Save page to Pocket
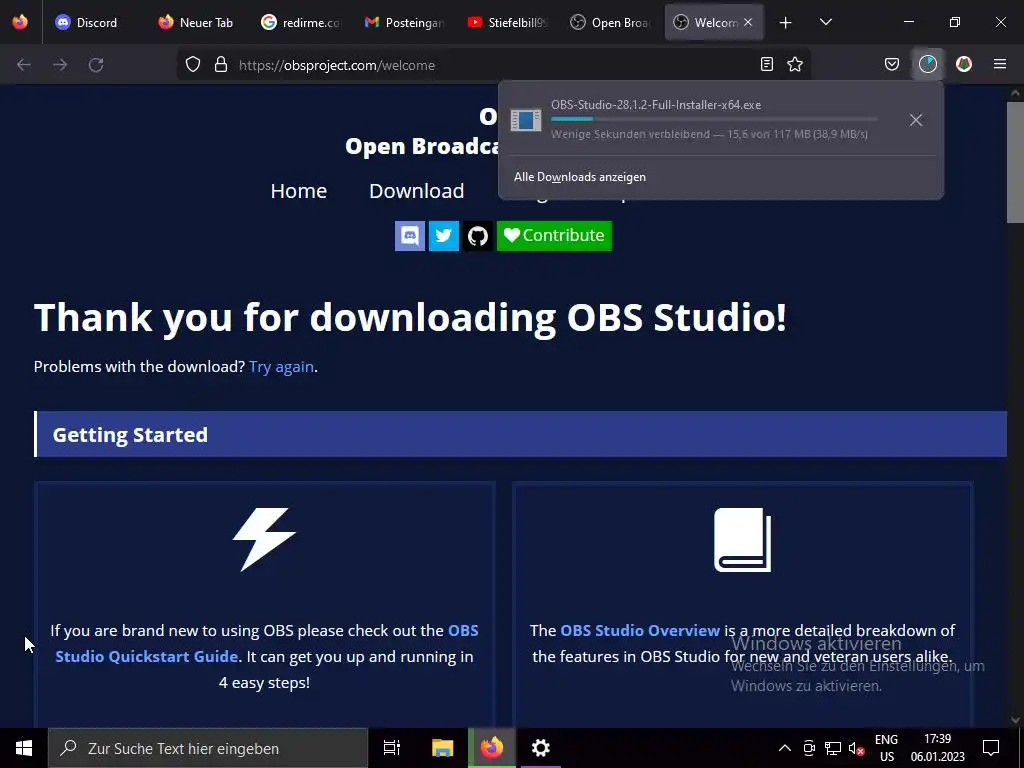 click(891, 64)
